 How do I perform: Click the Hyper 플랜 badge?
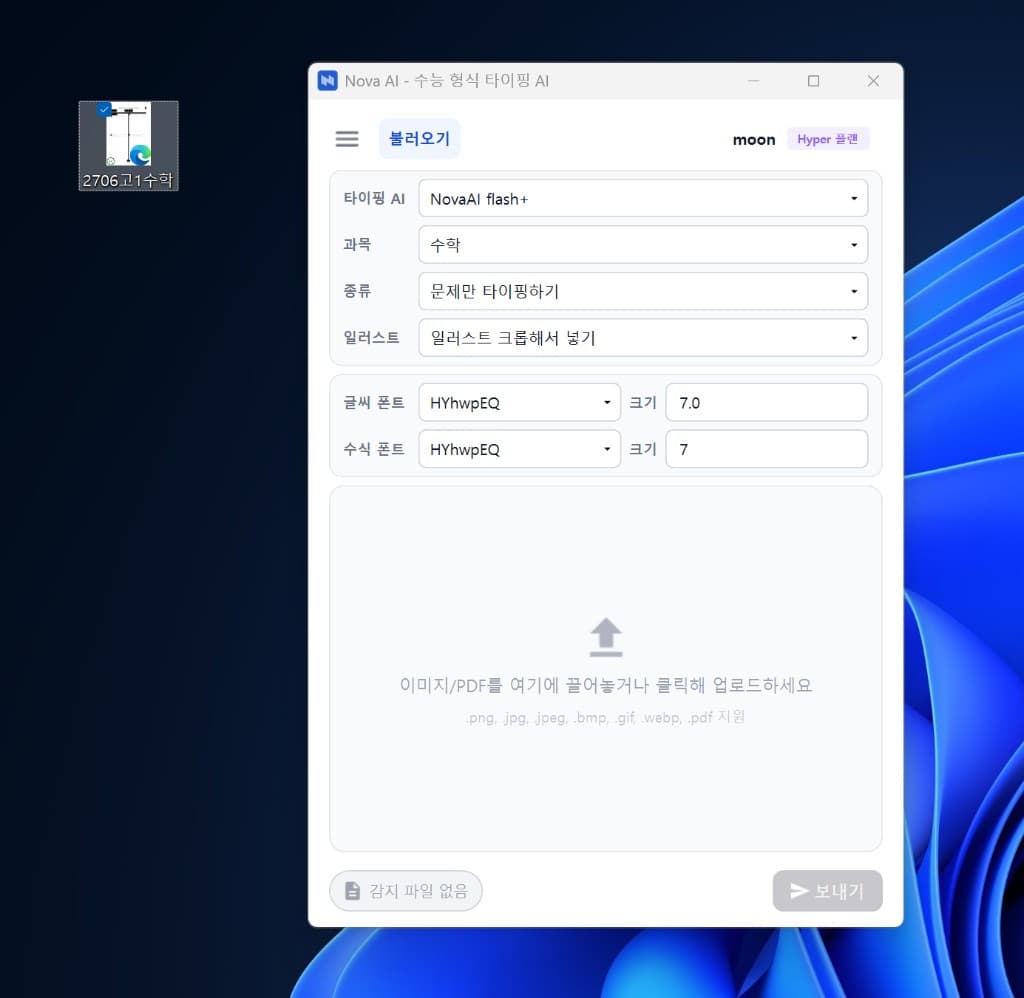click(827, 139)
